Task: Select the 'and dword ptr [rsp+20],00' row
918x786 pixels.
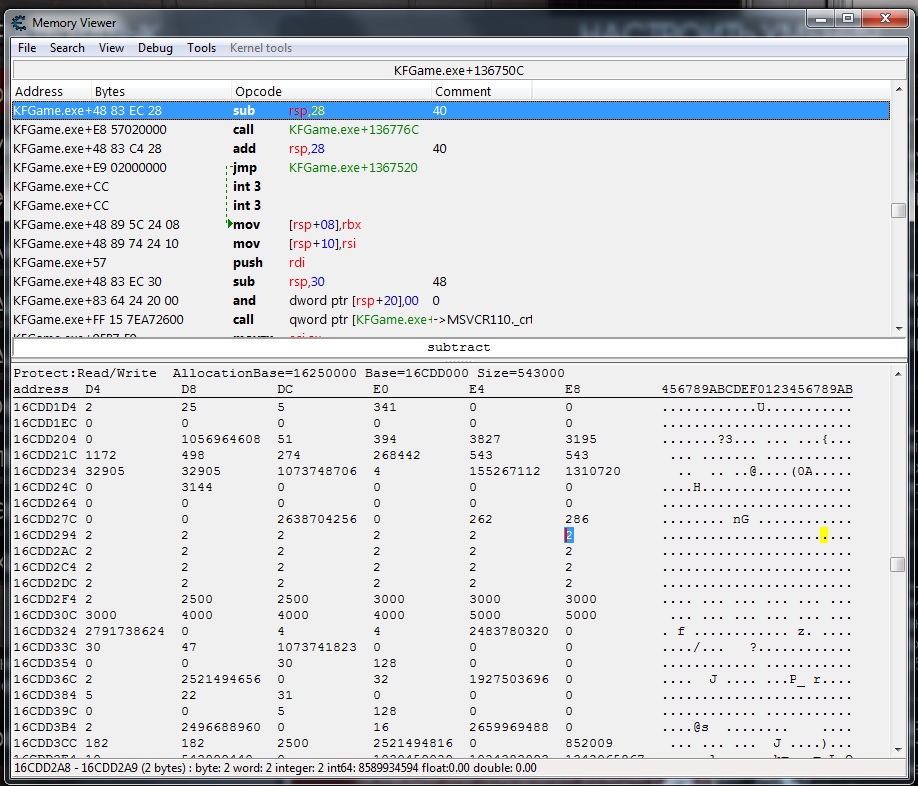Action: [451, 301]
